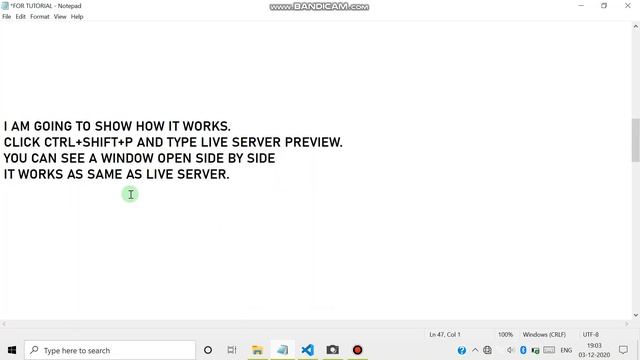The height and width of the screenshot is (360, 640).
Task: Show hidden system tray icons
Action: (x=475, y=350)
